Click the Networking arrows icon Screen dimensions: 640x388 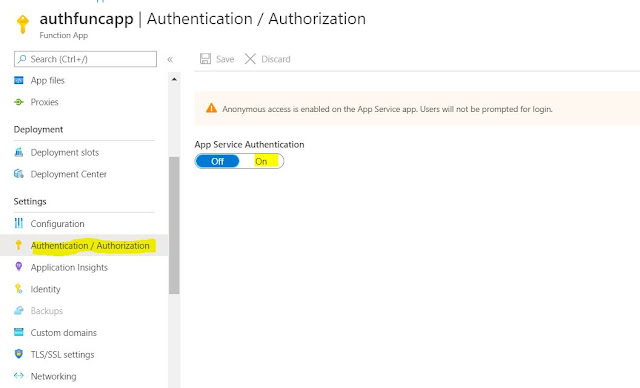coord(19,376)
